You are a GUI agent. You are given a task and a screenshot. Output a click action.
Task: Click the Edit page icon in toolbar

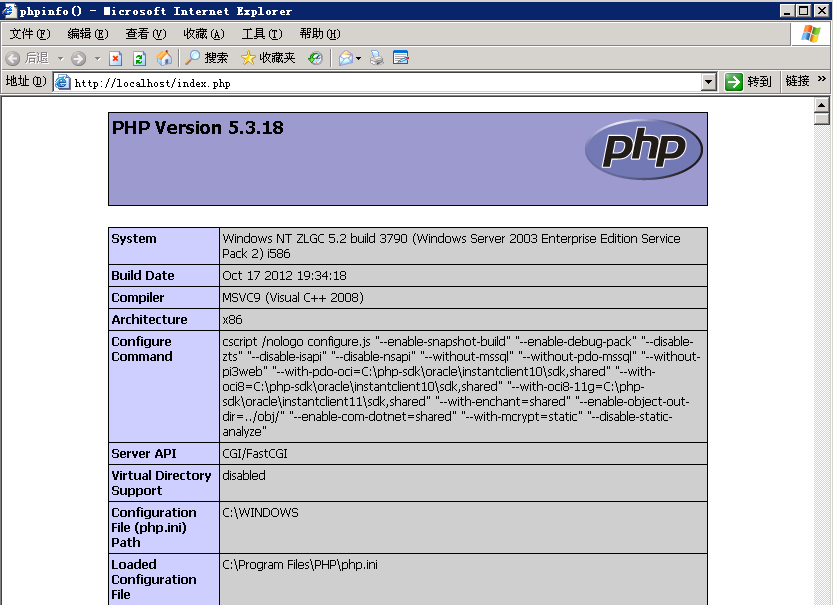pos(401,58)
